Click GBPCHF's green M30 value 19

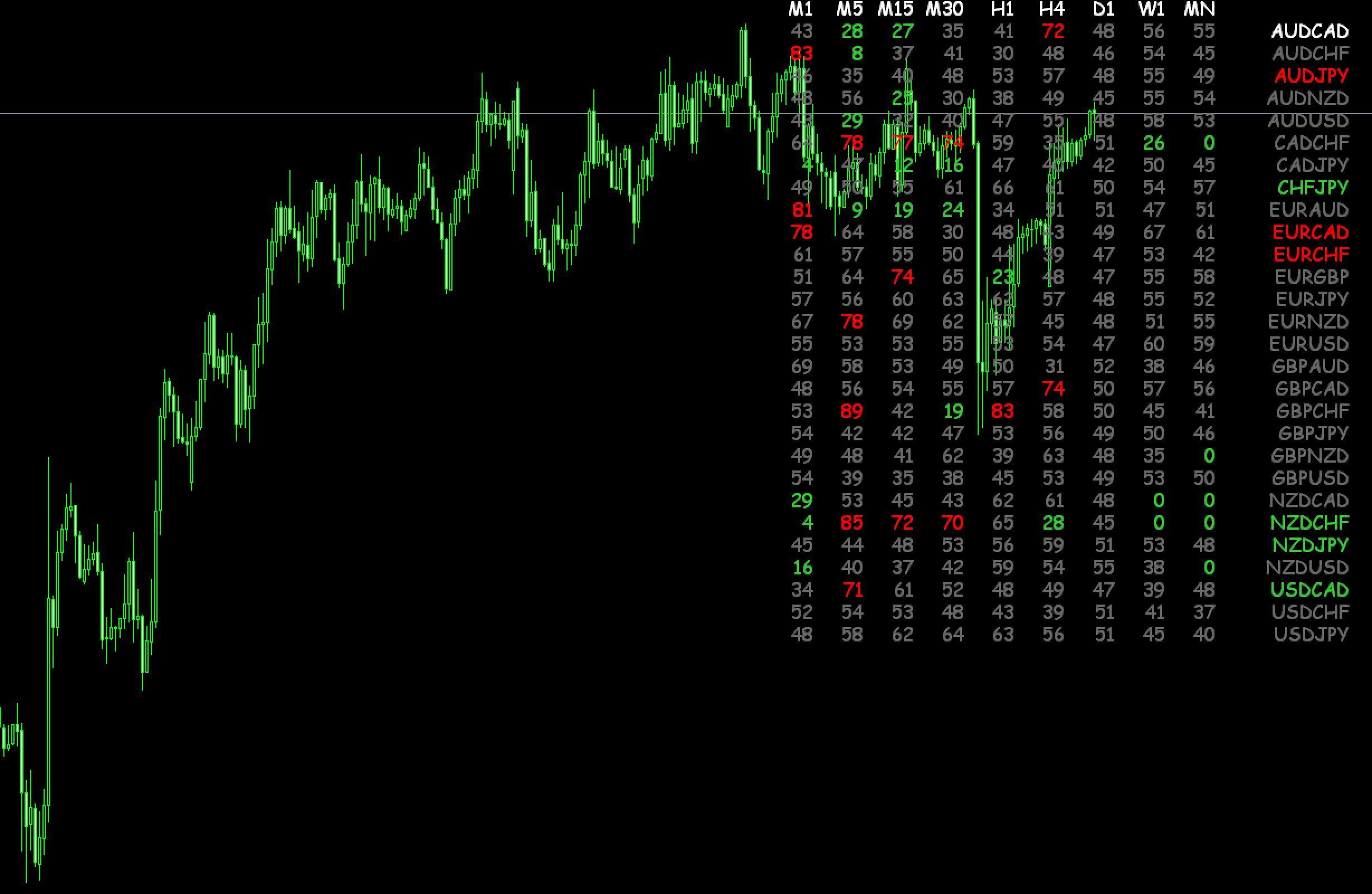953,411
